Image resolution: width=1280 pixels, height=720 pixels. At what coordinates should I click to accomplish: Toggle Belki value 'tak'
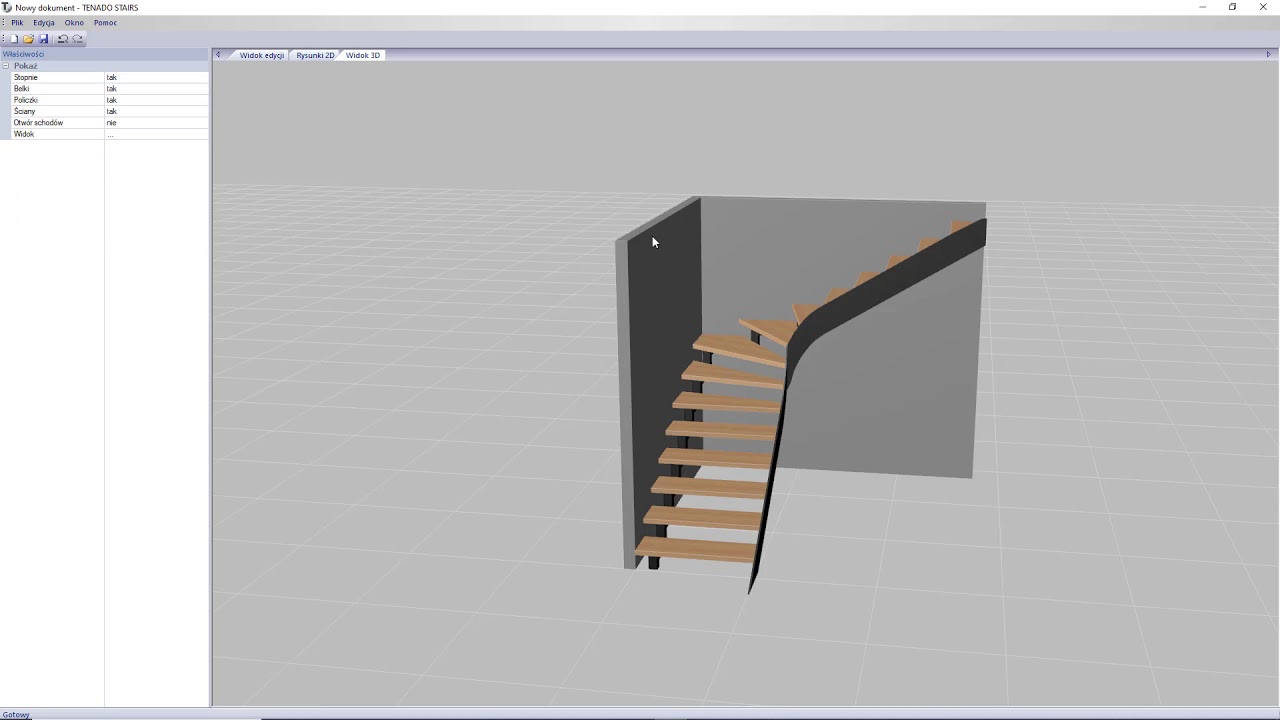(156, 89)
